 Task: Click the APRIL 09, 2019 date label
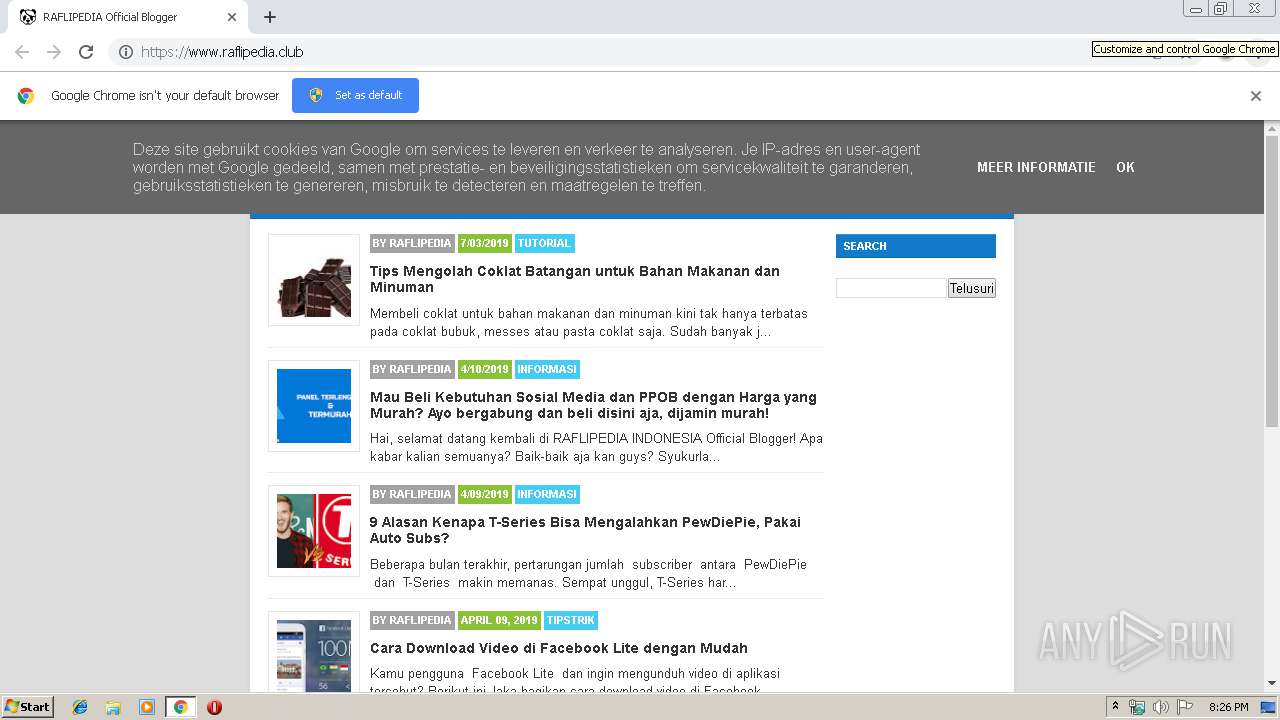[499, 620]
